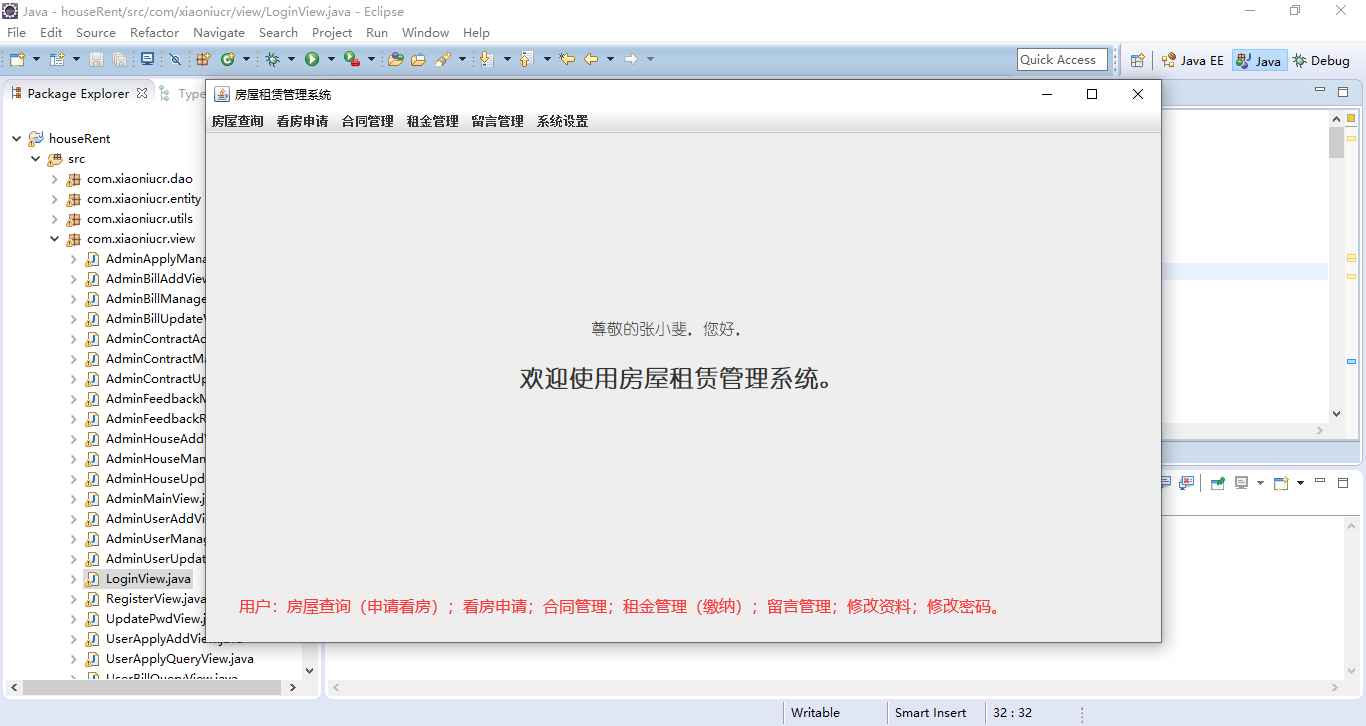Click the Save All toolbar icon
This screenshot has width=1366, height=726.
[119, 59]
